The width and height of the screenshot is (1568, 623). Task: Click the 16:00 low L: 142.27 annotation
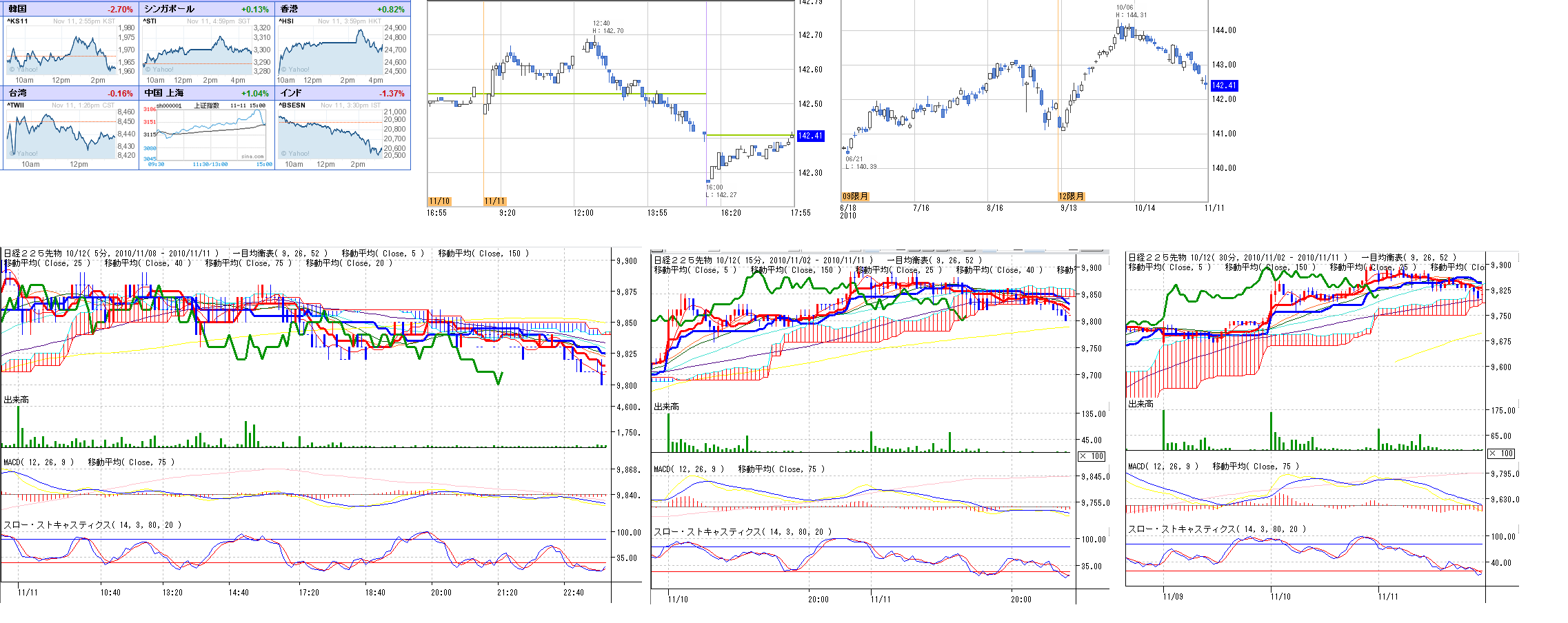(x=721, y=191)
